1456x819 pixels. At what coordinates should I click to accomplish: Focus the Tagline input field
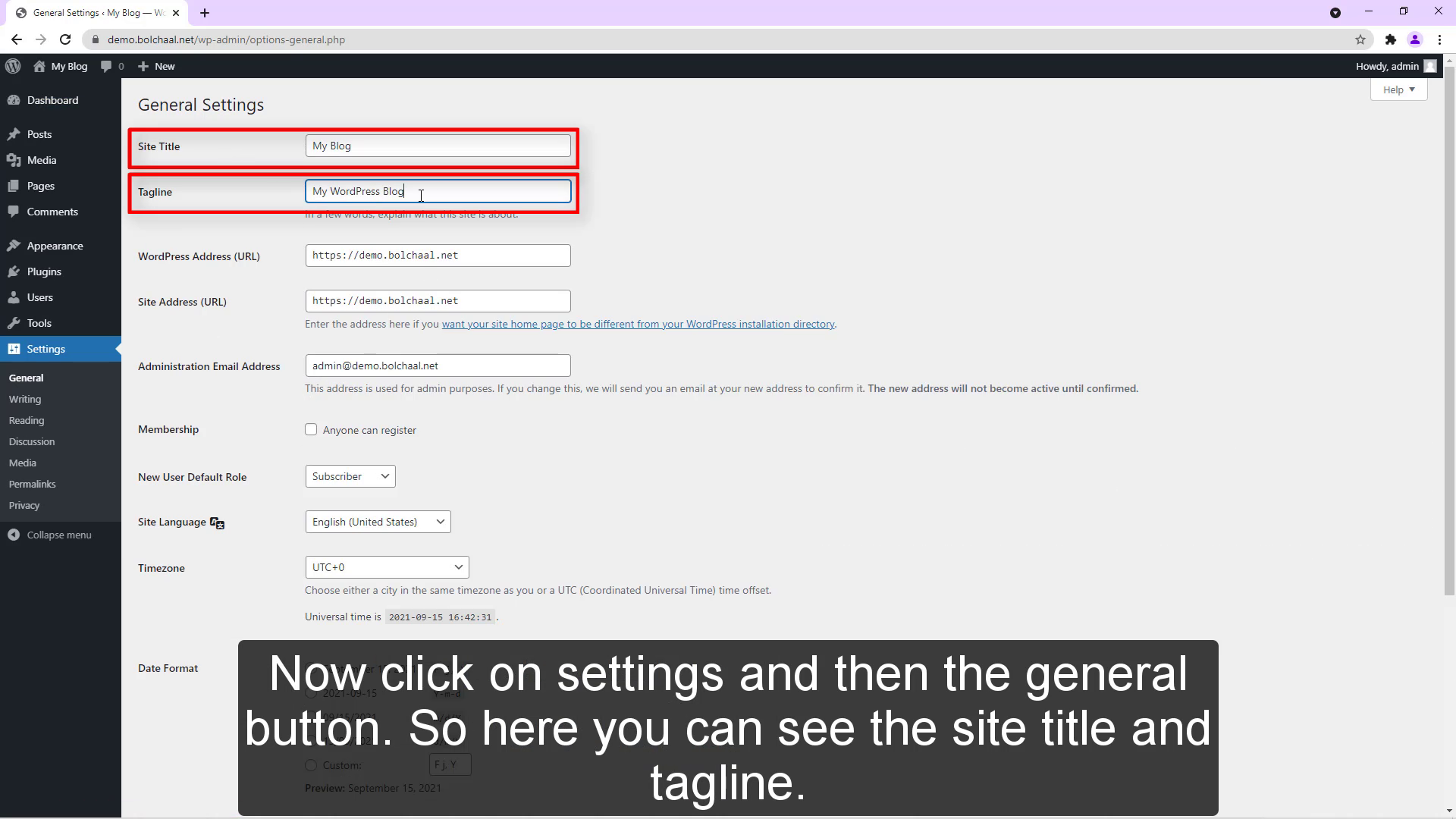(x=438, y=191)
